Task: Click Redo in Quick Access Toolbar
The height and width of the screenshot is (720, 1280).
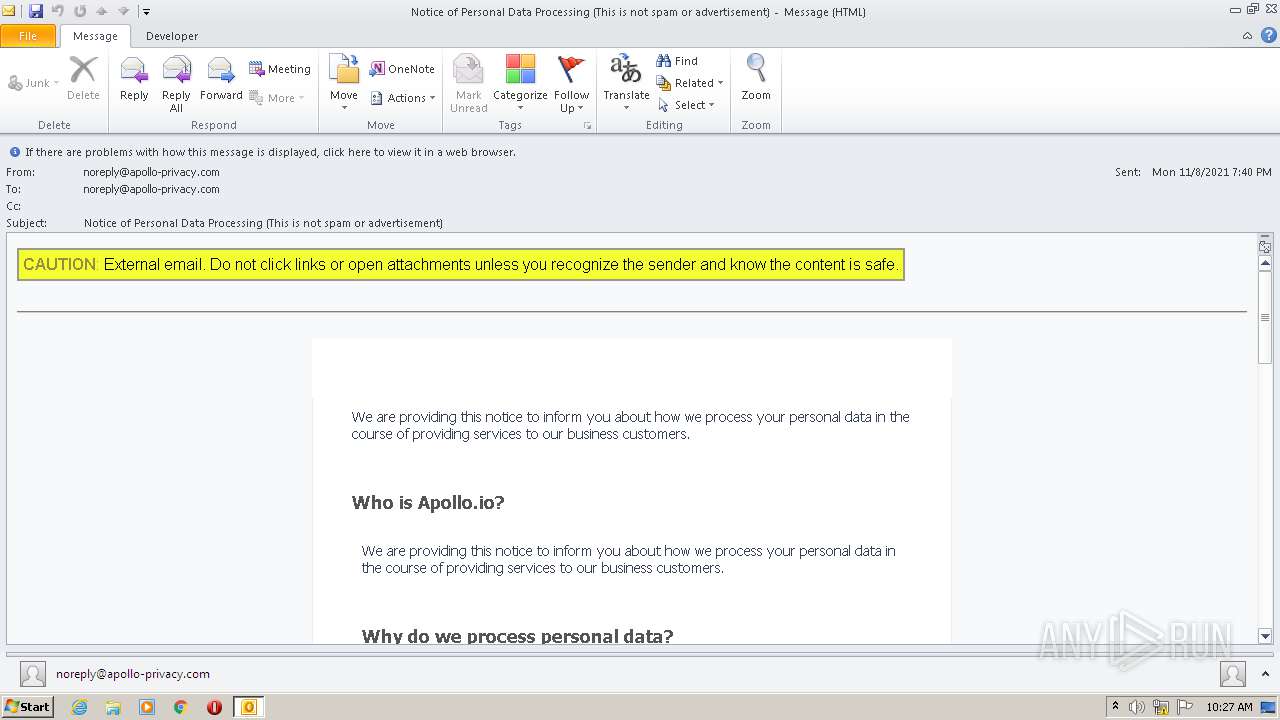Action: coord(79,11)
